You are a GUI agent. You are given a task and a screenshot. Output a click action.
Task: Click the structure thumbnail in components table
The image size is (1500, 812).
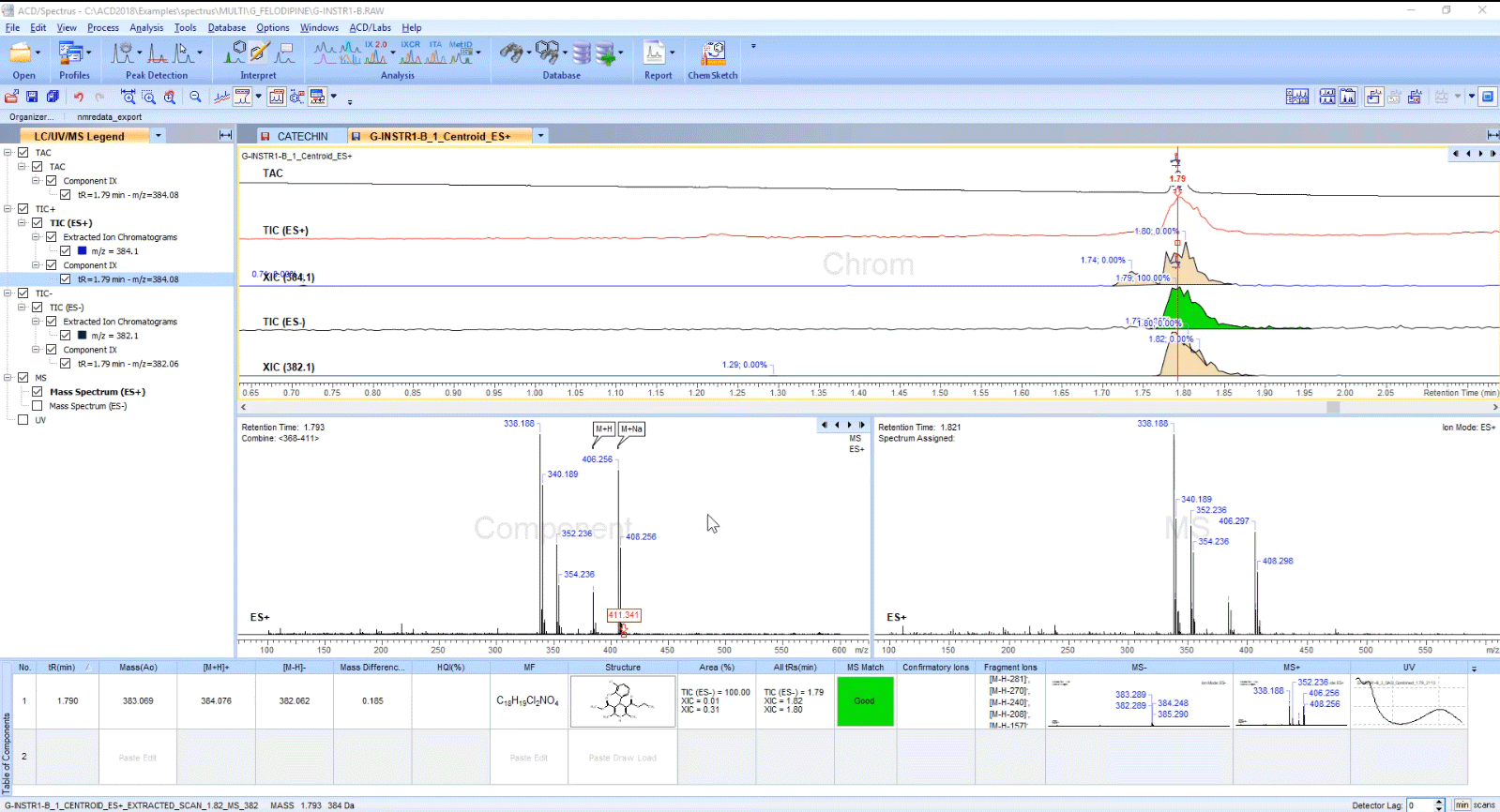click(623, 701)
